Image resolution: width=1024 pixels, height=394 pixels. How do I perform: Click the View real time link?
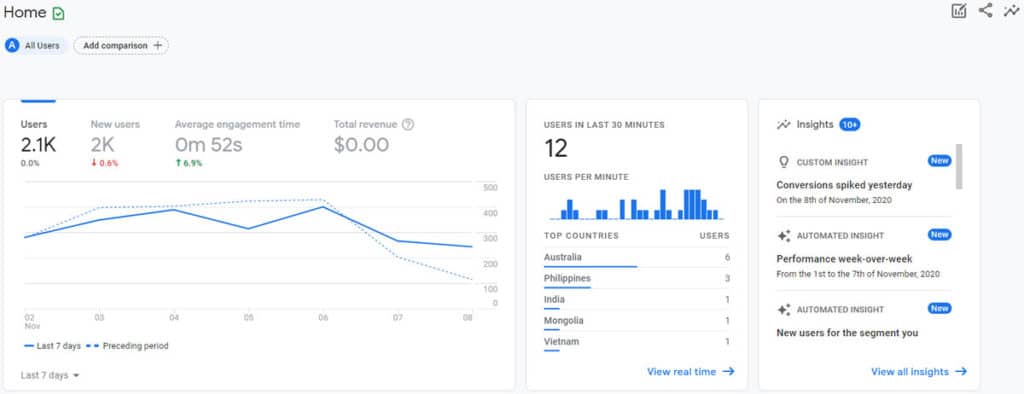click(690, 372)
